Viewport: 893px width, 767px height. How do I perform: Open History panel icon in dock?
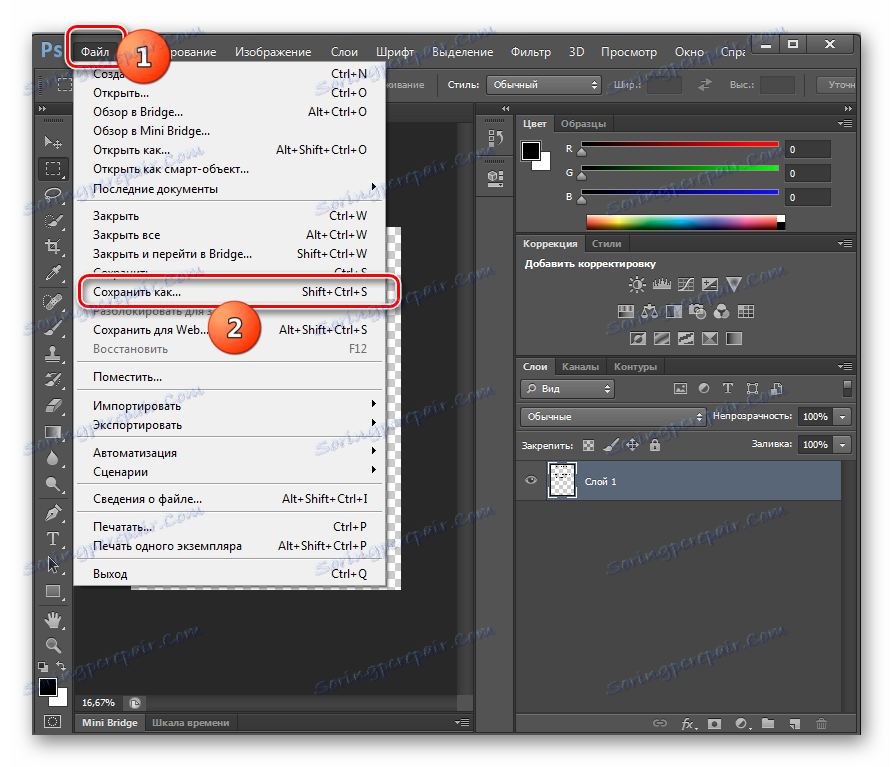[x=495, y=138]
